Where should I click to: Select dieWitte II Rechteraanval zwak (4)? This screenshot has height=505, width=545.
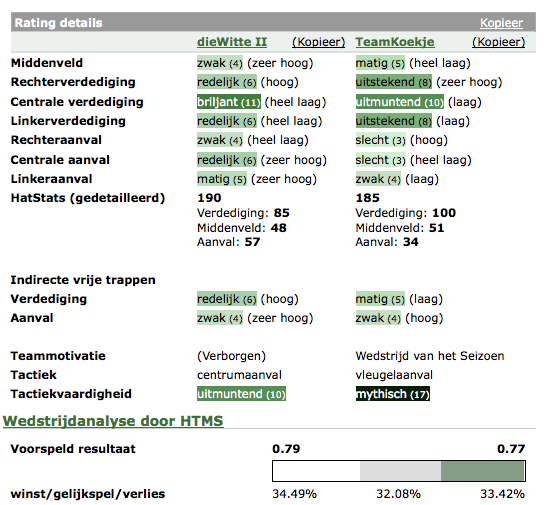click(x=220, y=140)
